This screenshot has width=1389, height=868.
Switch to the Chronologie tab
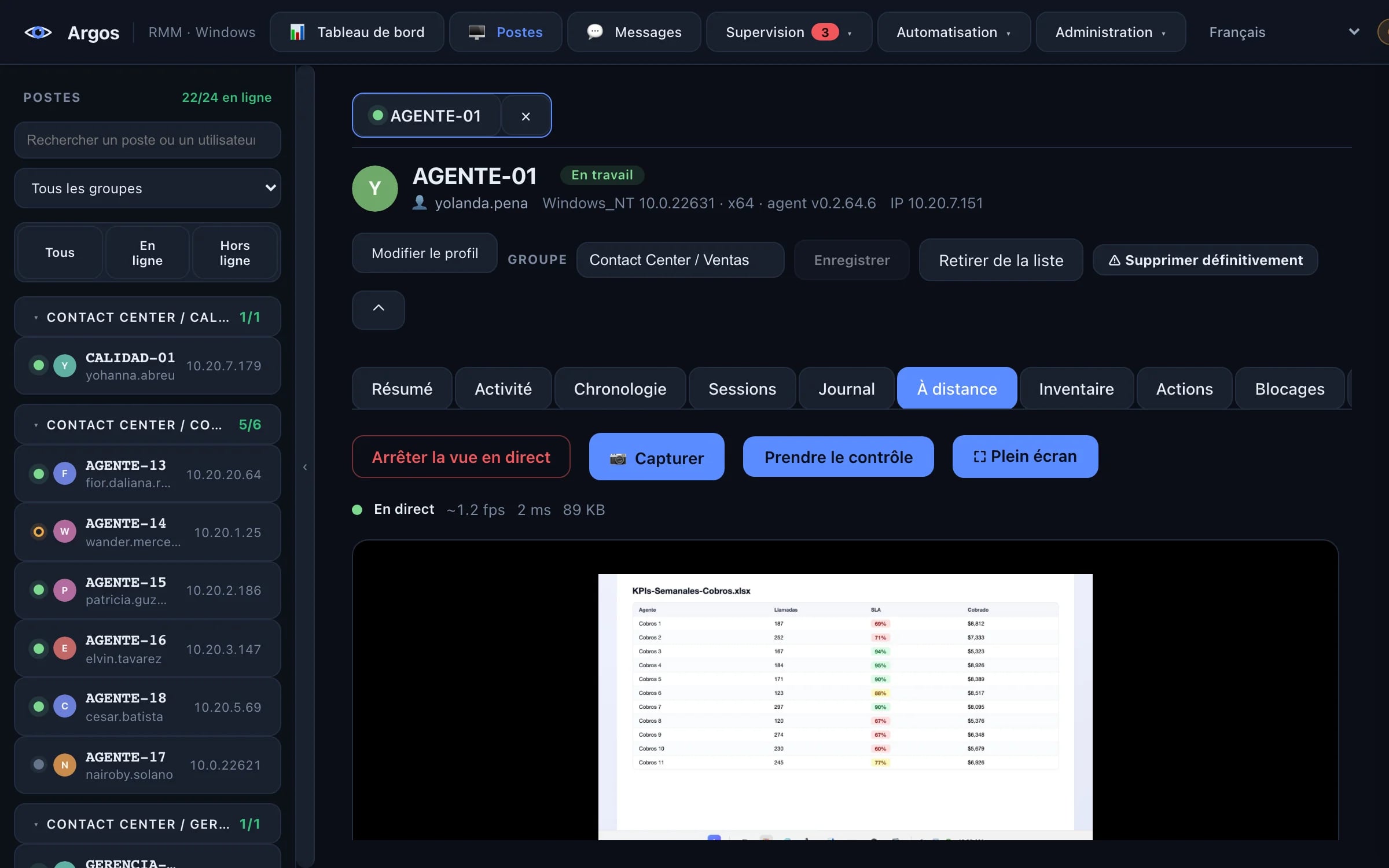pyautogui.click(x=620, y=388)
